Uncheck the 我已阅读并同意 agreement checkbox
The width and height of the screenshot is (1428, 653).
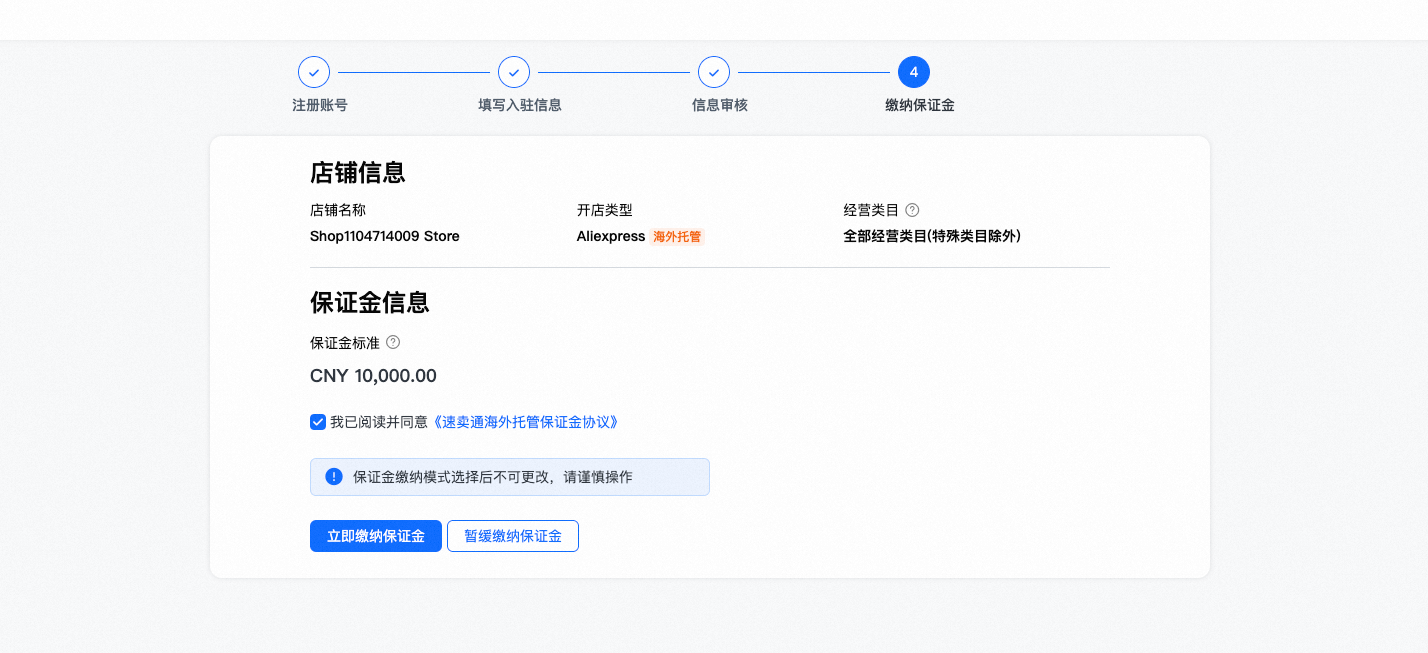(x=318, y=422)
